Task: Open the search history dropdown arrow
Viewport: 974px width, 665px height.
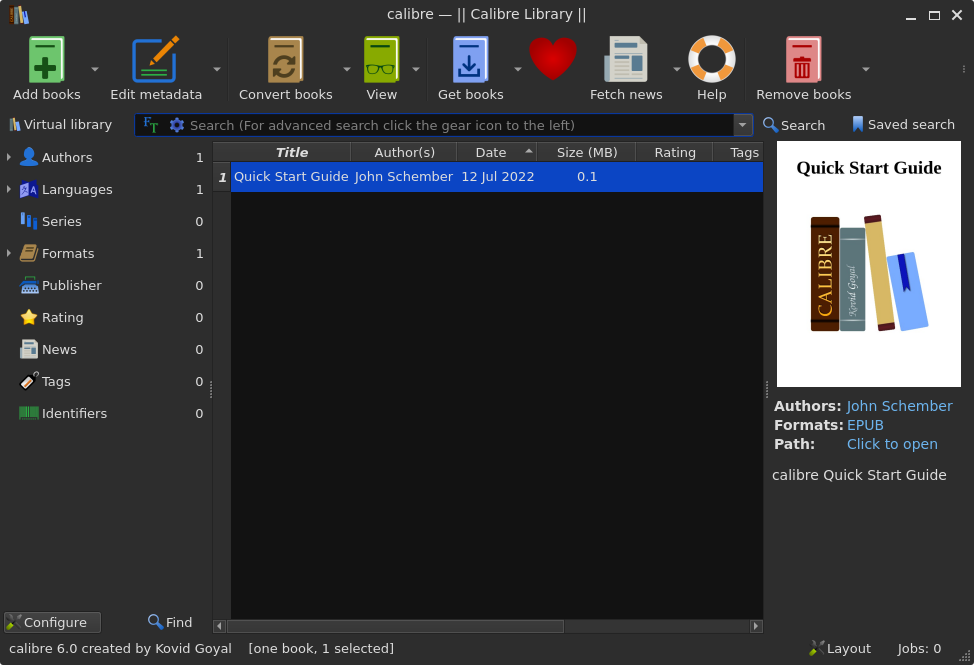Action: [742, 125]
